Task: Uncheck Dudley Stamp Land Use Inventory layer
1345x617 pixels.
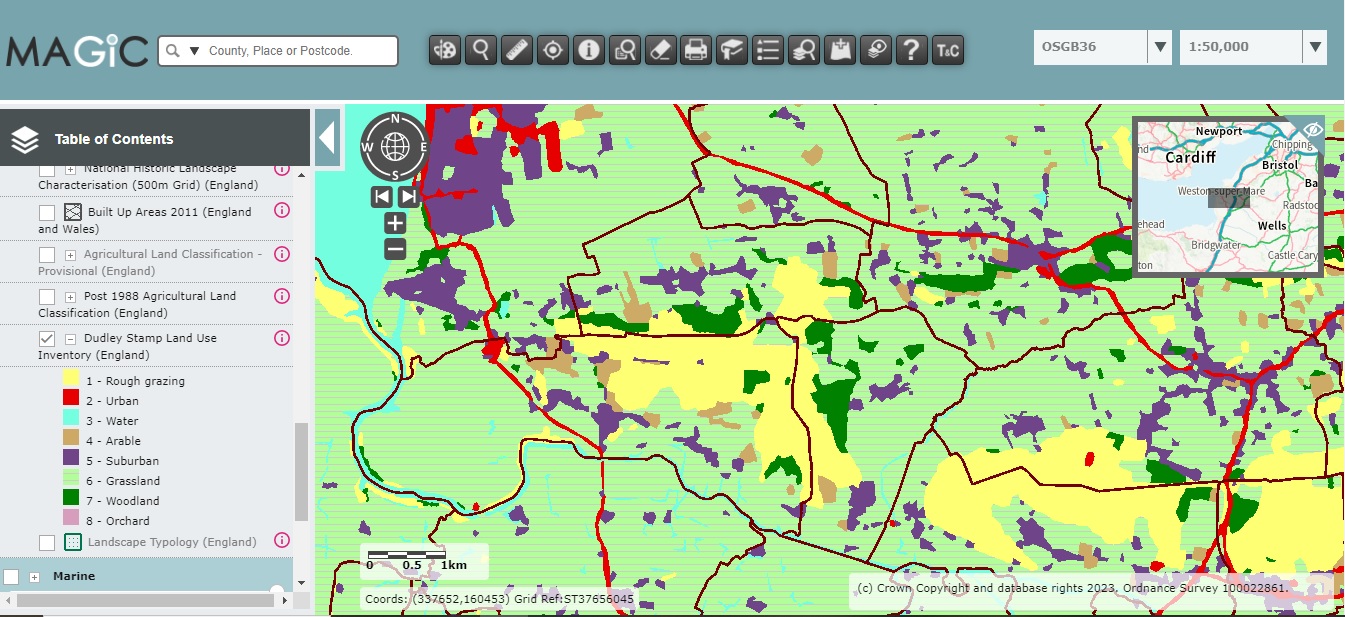Action: click(47, 339)
